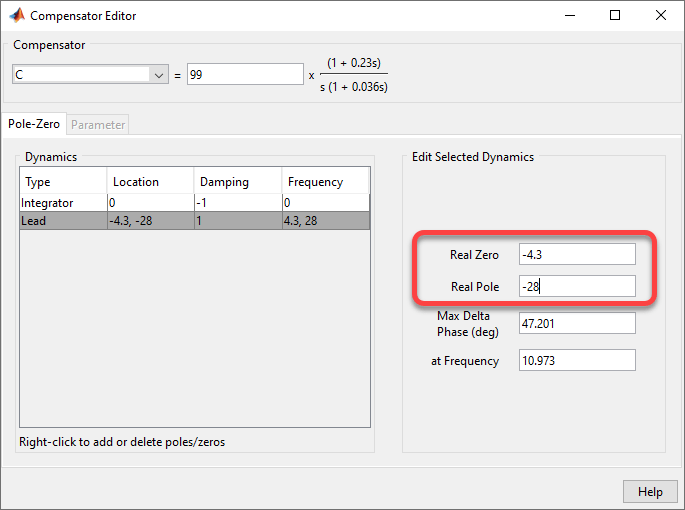Maximize the Compensator Editor window
Image resolution: width=685 pixels, height=510 pixels.
[x=615, y=16]
